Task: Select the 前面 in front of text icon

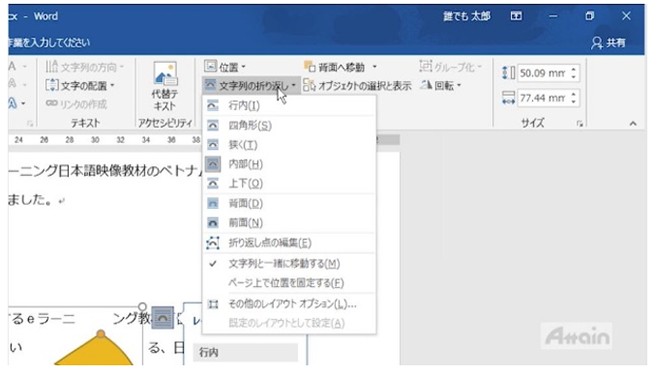Action: coord(213,223)
